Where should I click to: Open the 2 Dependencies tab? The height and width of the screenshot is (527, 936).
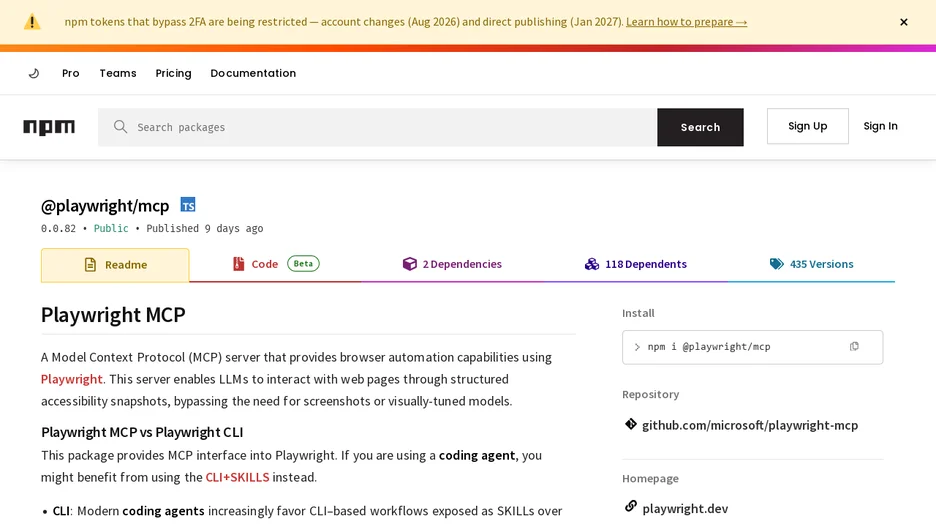click(452, 264)
